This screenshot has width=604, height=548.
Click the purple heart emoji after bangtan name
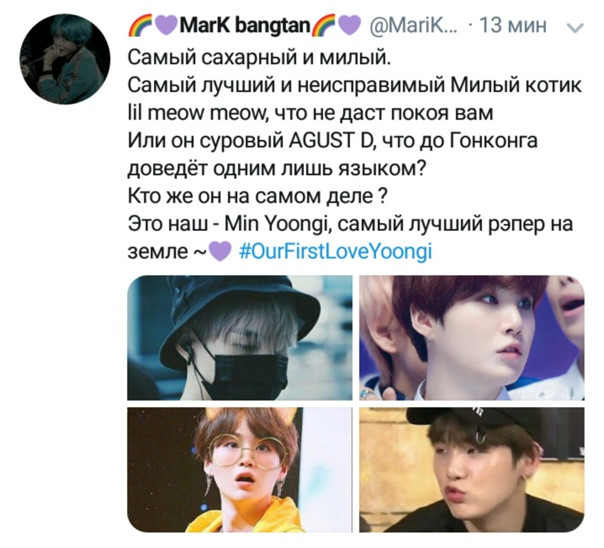point(349,27)
